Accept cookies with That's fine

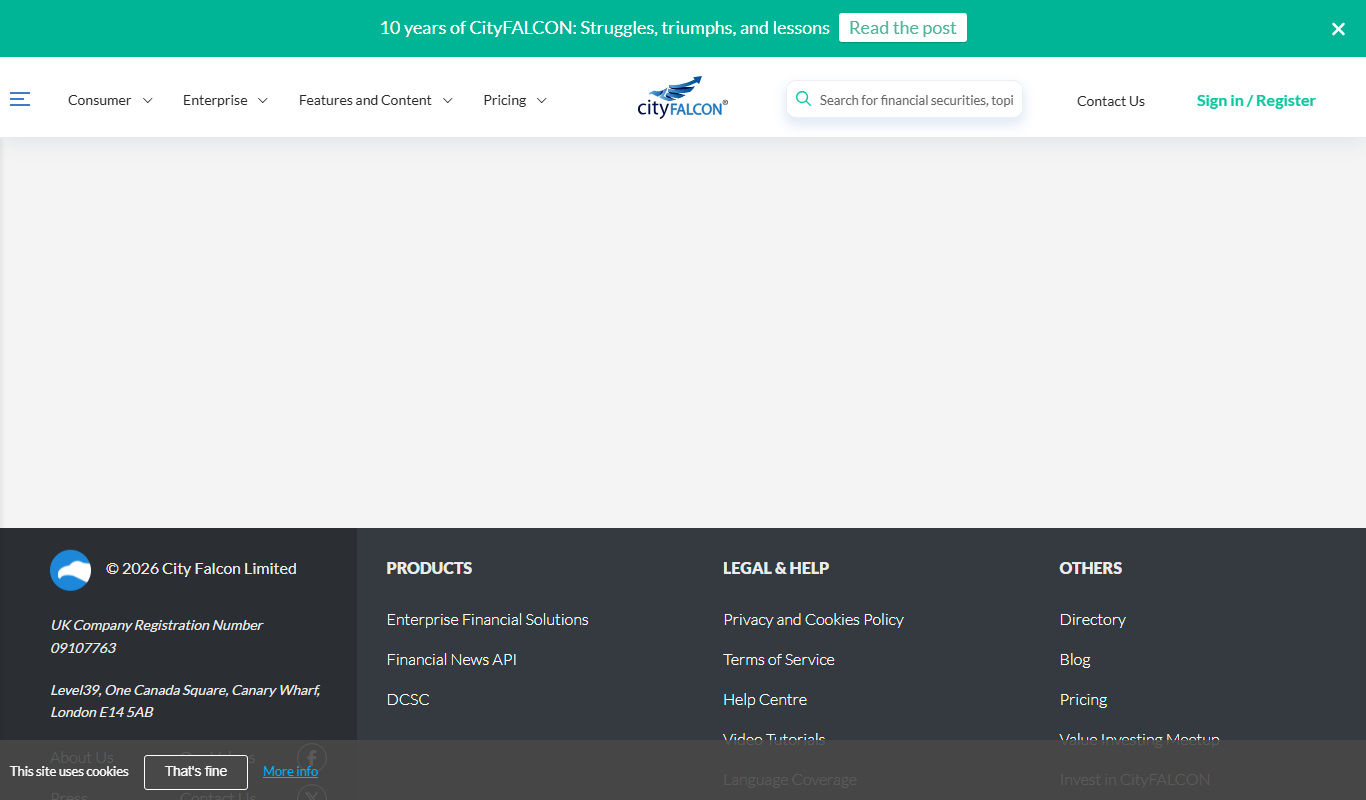[196, 772]
